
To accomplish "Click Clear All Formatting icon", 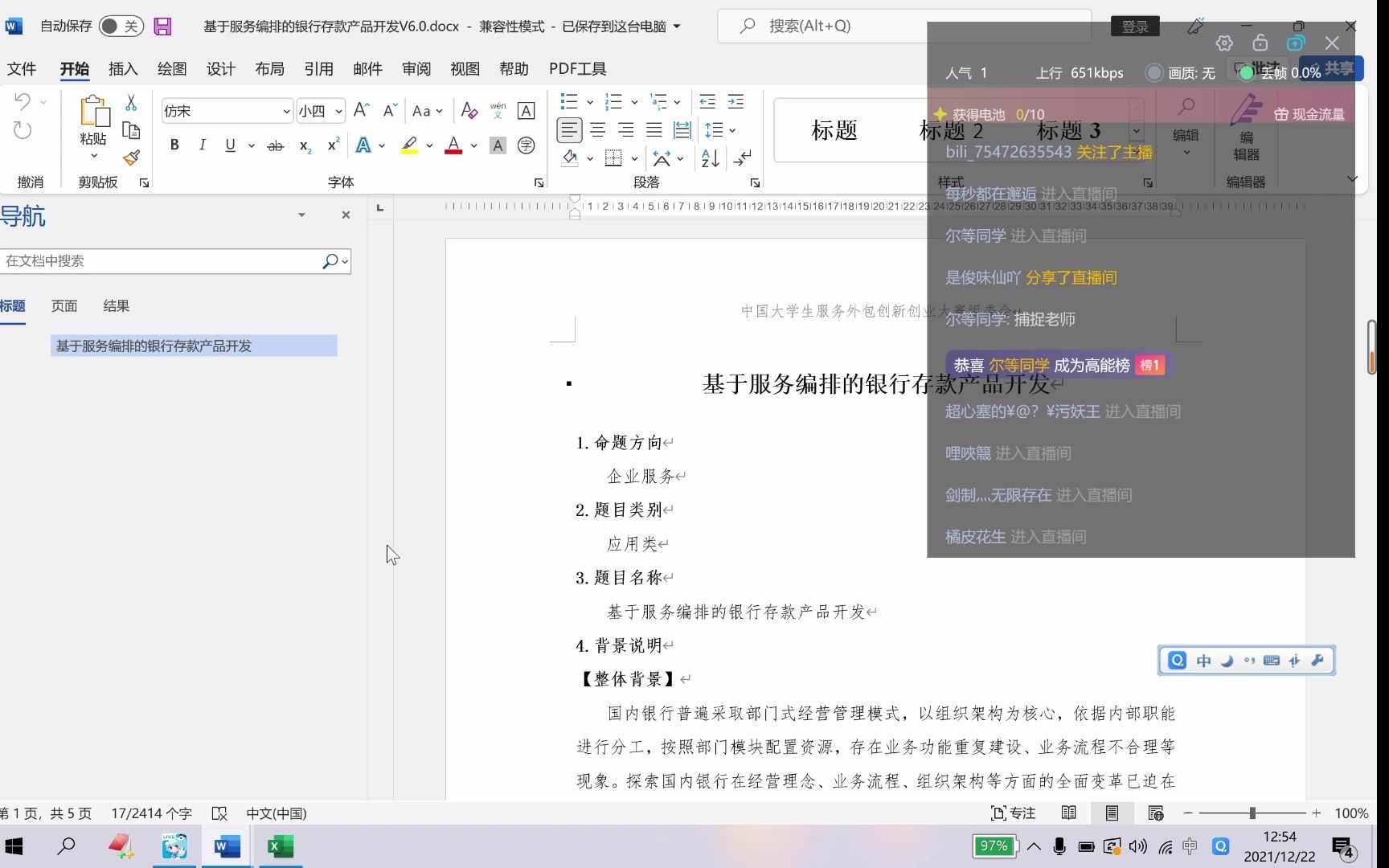I will click(469, 111).
